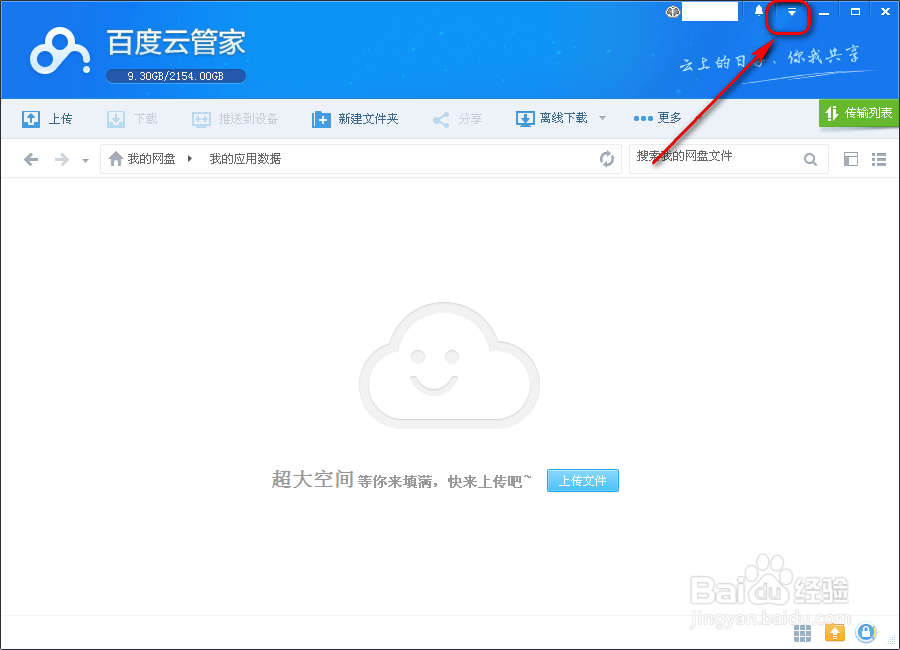Click the 上传文件 upload button
Viewport: 900px width, 650px height.
(583, 481)
